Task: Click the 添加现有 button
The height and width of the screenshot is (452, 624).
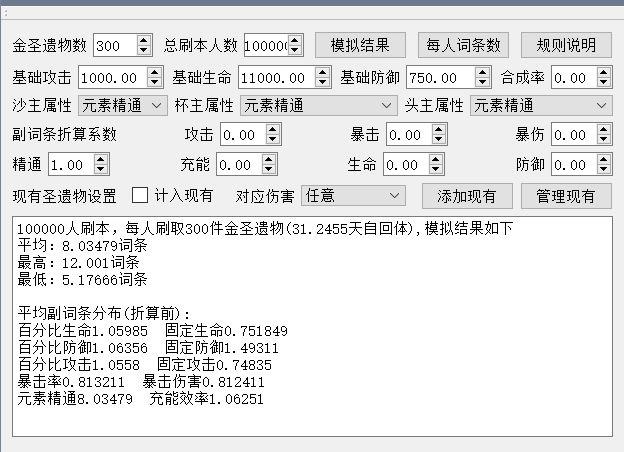Action: (x=467, y=196)
